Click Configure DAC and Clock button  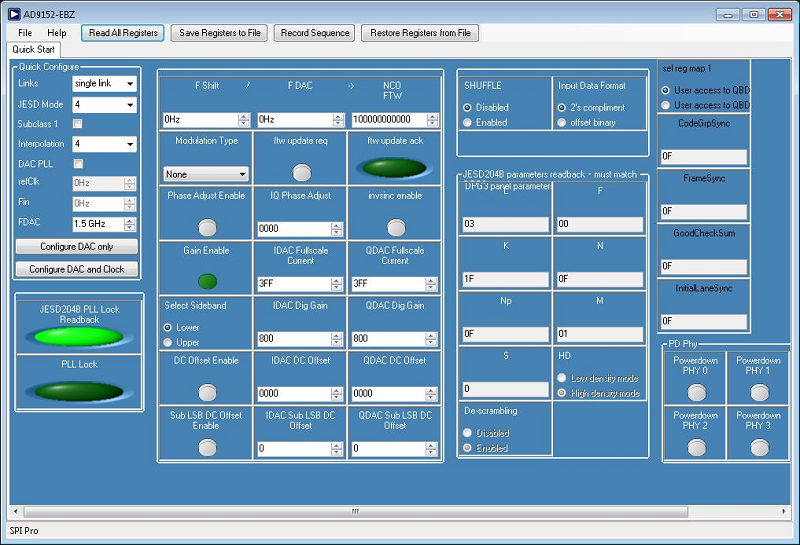click(77, 269)
